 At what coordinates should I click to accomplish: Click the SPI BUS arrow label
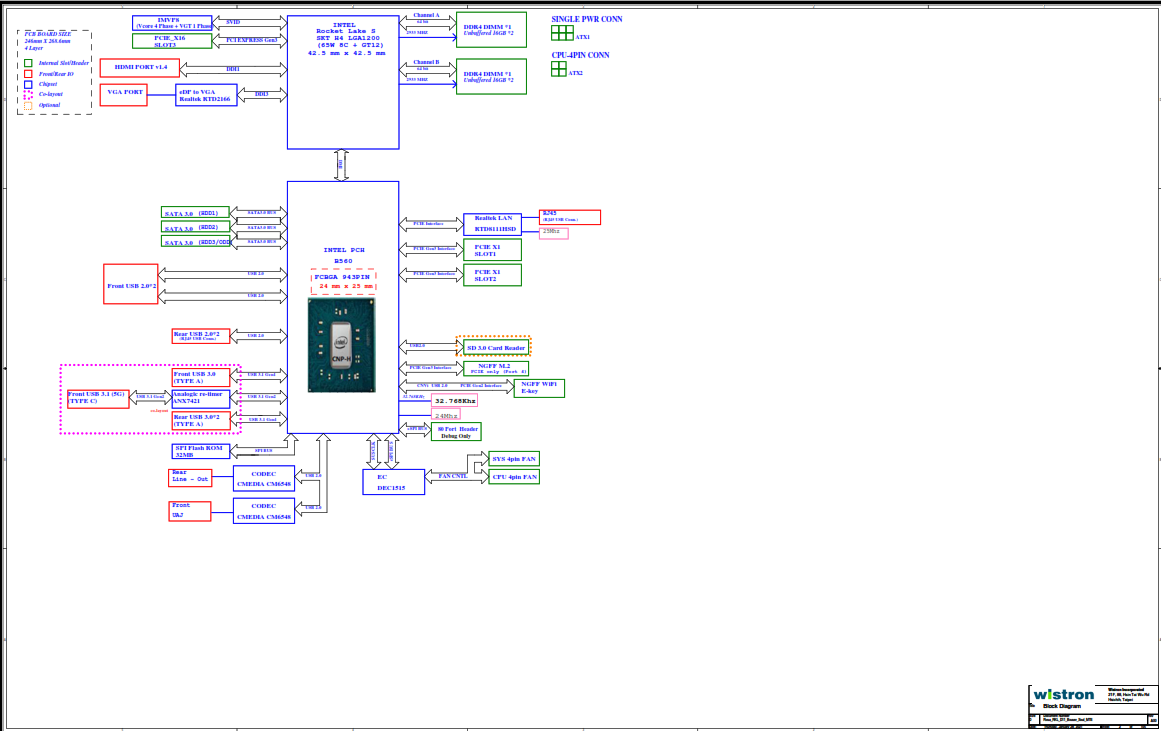tap(263, 450)
